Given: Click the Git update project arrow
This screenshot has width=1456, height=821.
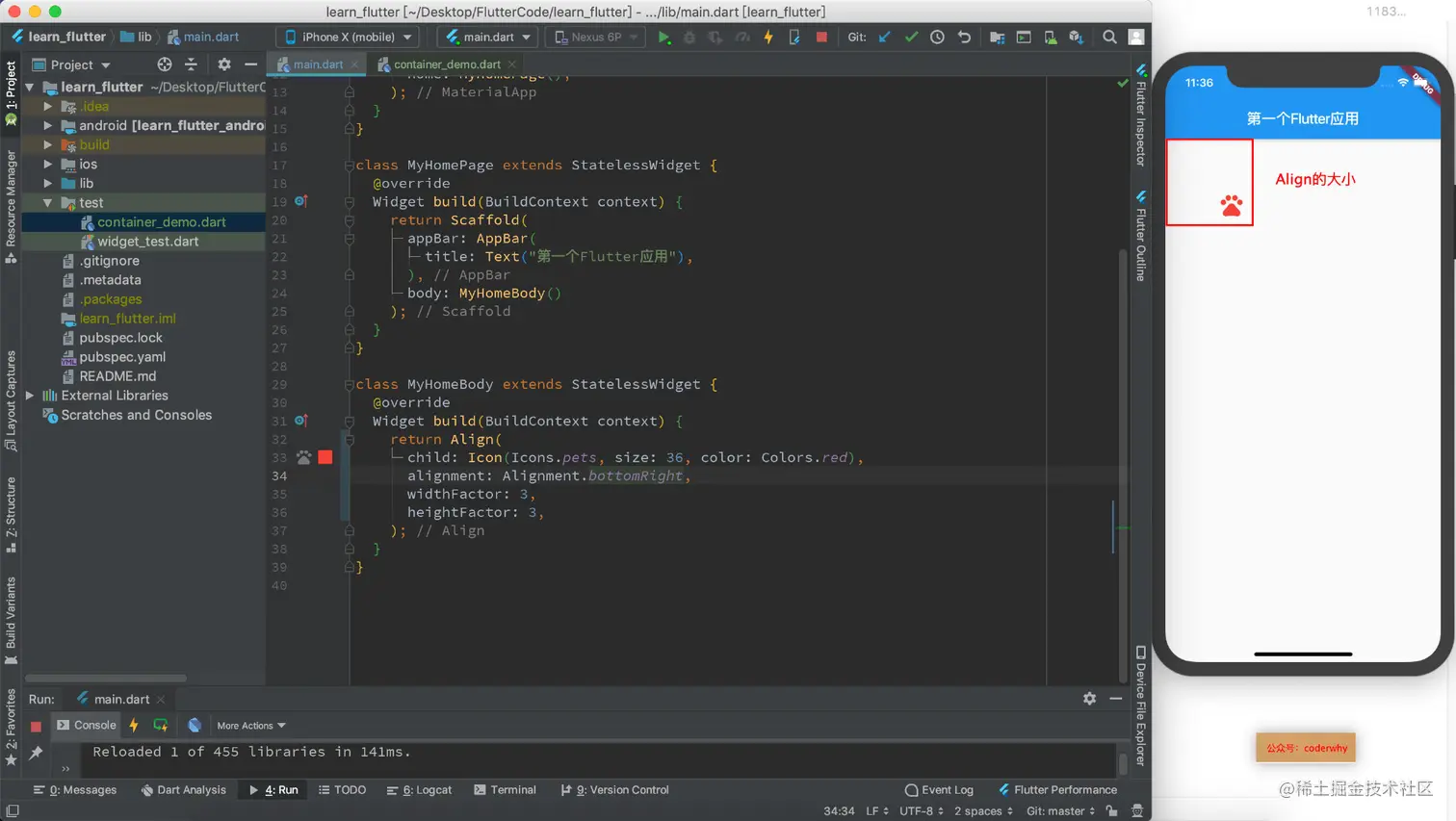Looking at the screenshot, I should tap(884, 38).
